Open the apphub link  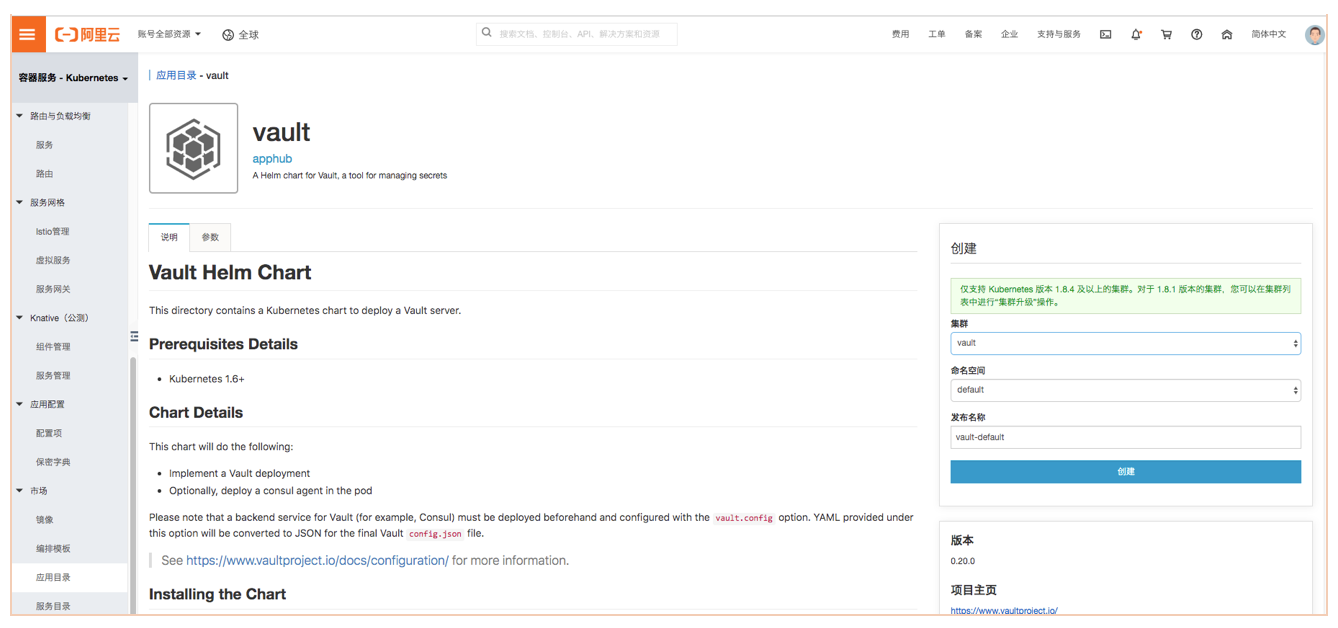point(272,158)
